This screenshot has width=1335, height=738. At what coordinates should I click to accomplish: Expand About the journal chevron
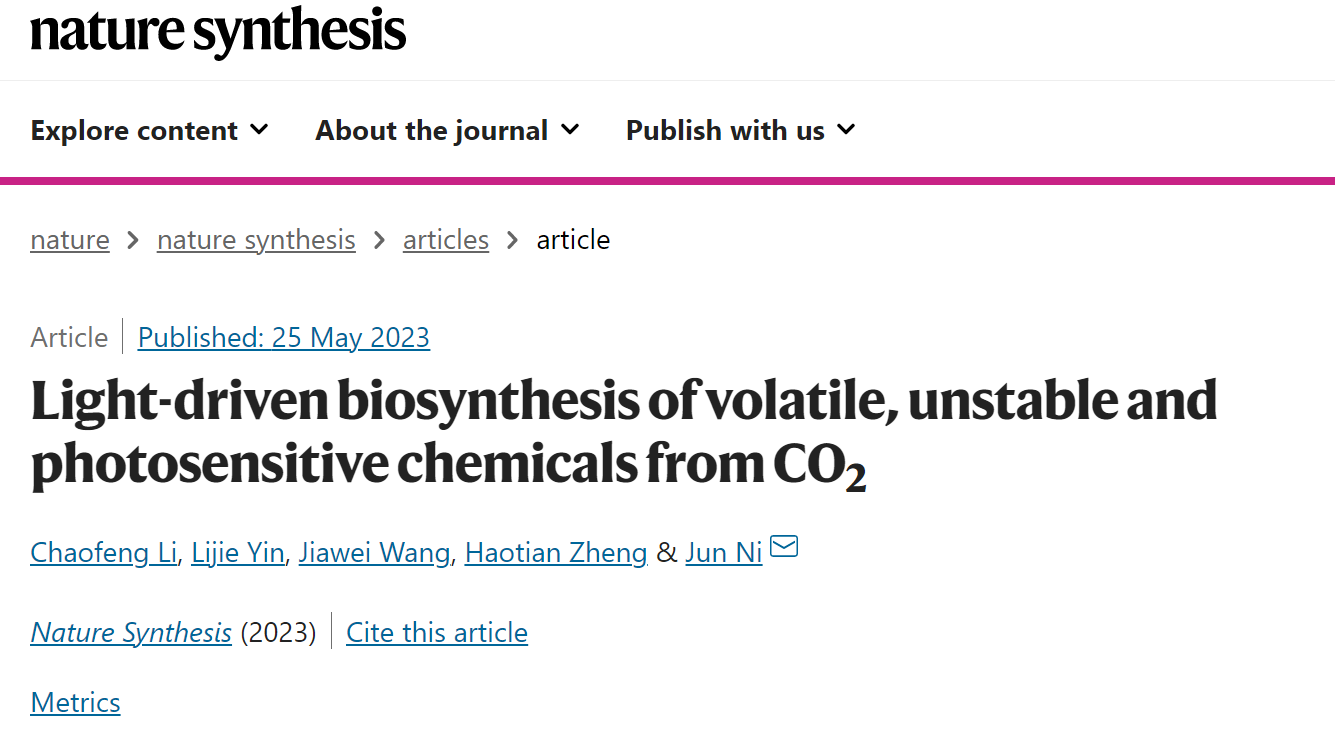click(x=570, y=130)
